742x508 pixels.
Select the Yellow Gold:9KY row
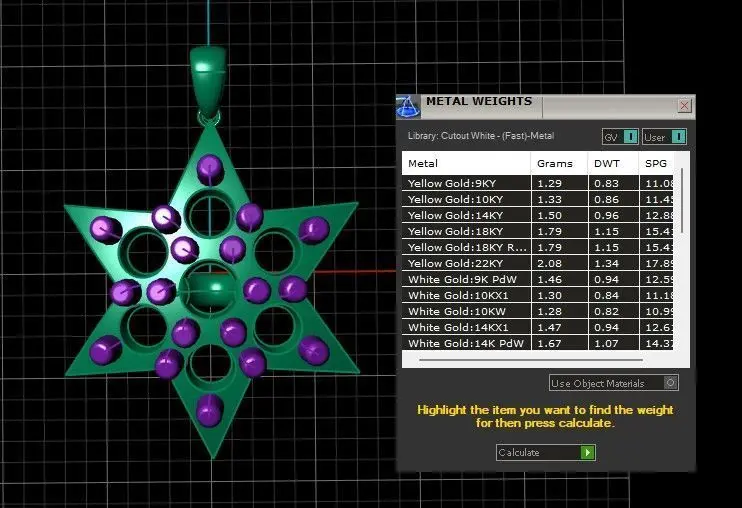538,184
